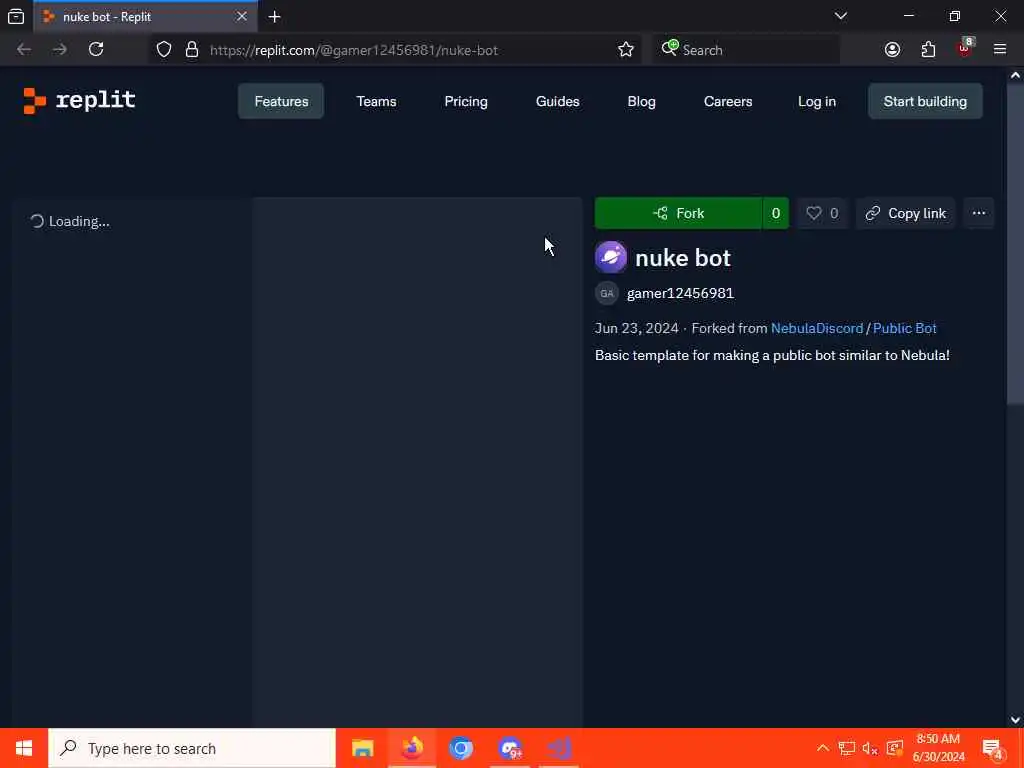
Task: Like the repl with heart icon
Action: [822, 214]
